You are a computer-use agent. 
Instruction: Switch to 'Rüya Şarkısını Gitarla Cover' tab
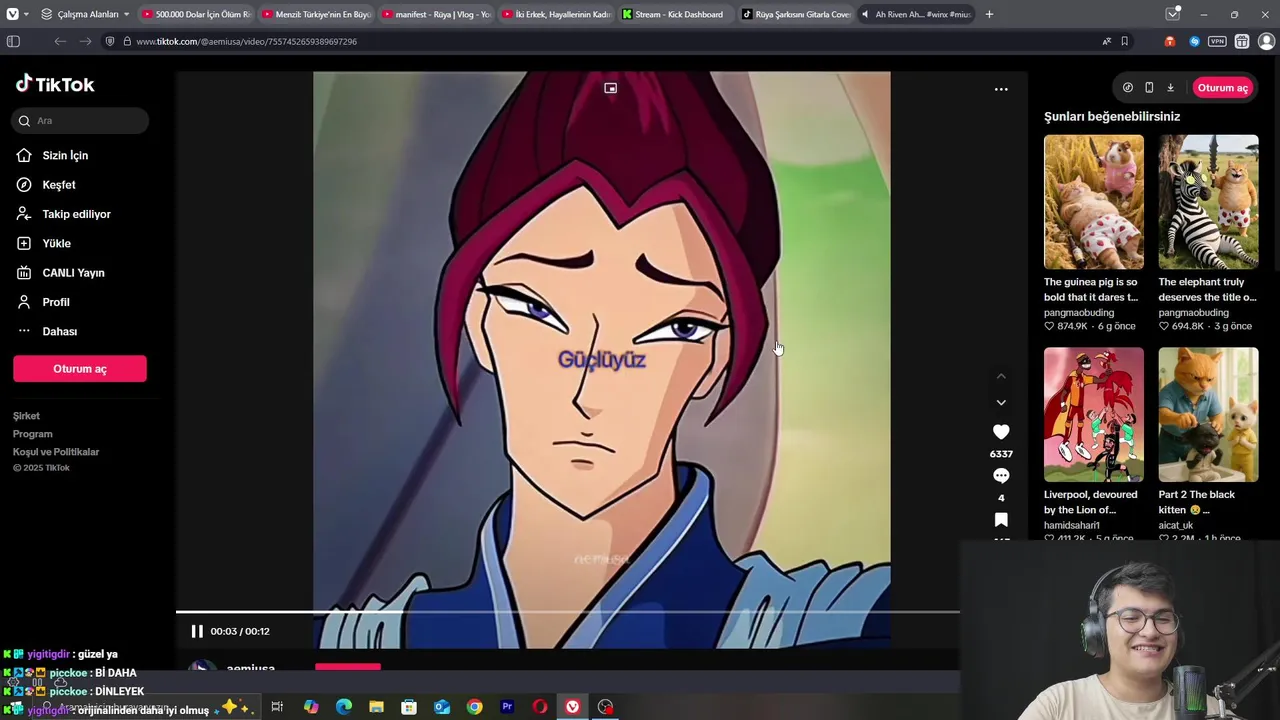point(796,14)
